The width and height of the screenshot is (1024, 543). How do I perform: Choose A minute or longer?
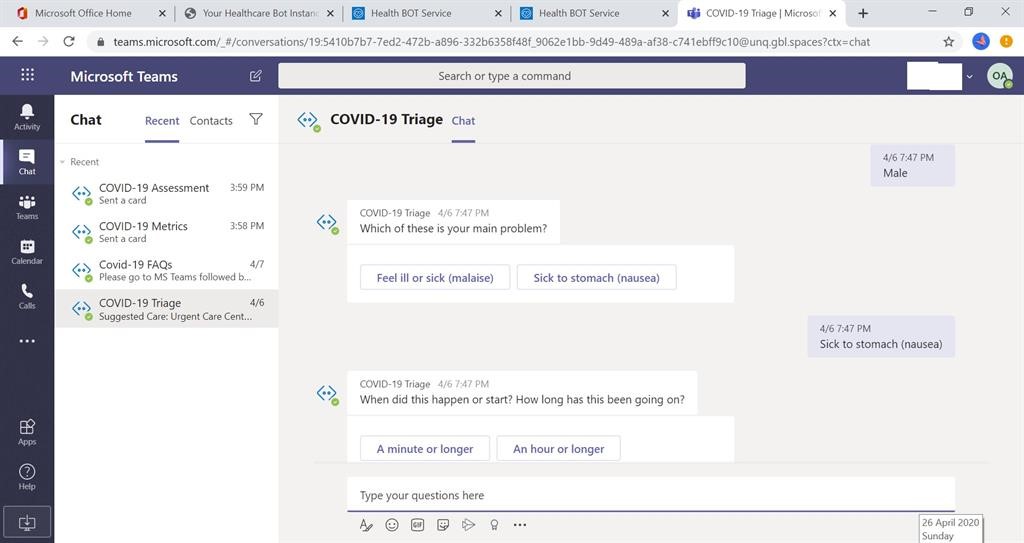pyautogui.click(x=424, y=449)
